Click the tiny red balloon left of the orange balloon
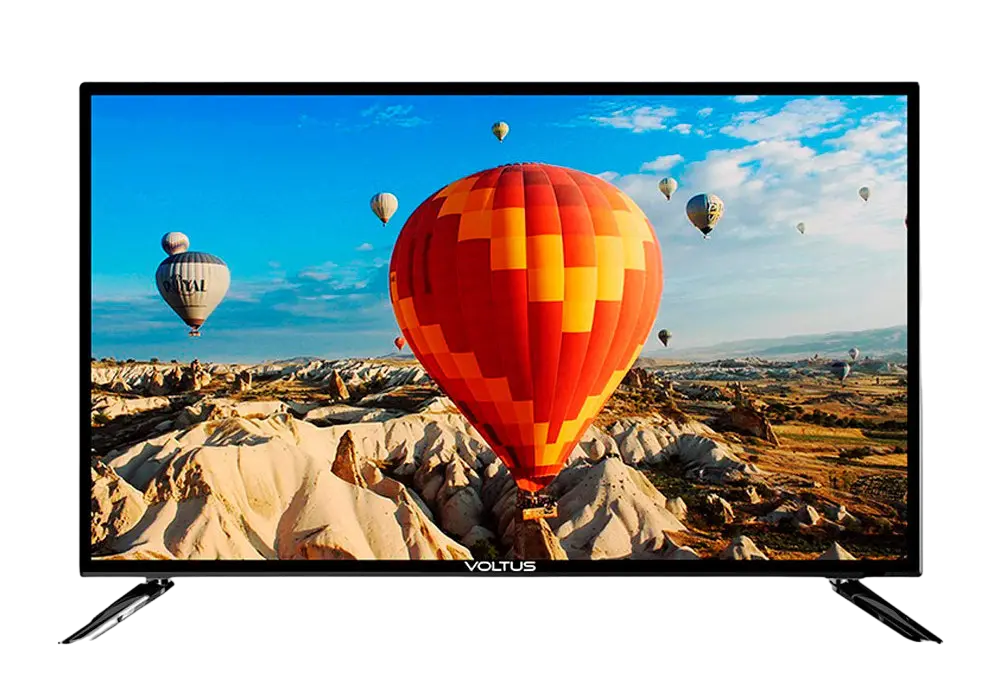Screen dimensions: 1000x700 tap(399, 342)
